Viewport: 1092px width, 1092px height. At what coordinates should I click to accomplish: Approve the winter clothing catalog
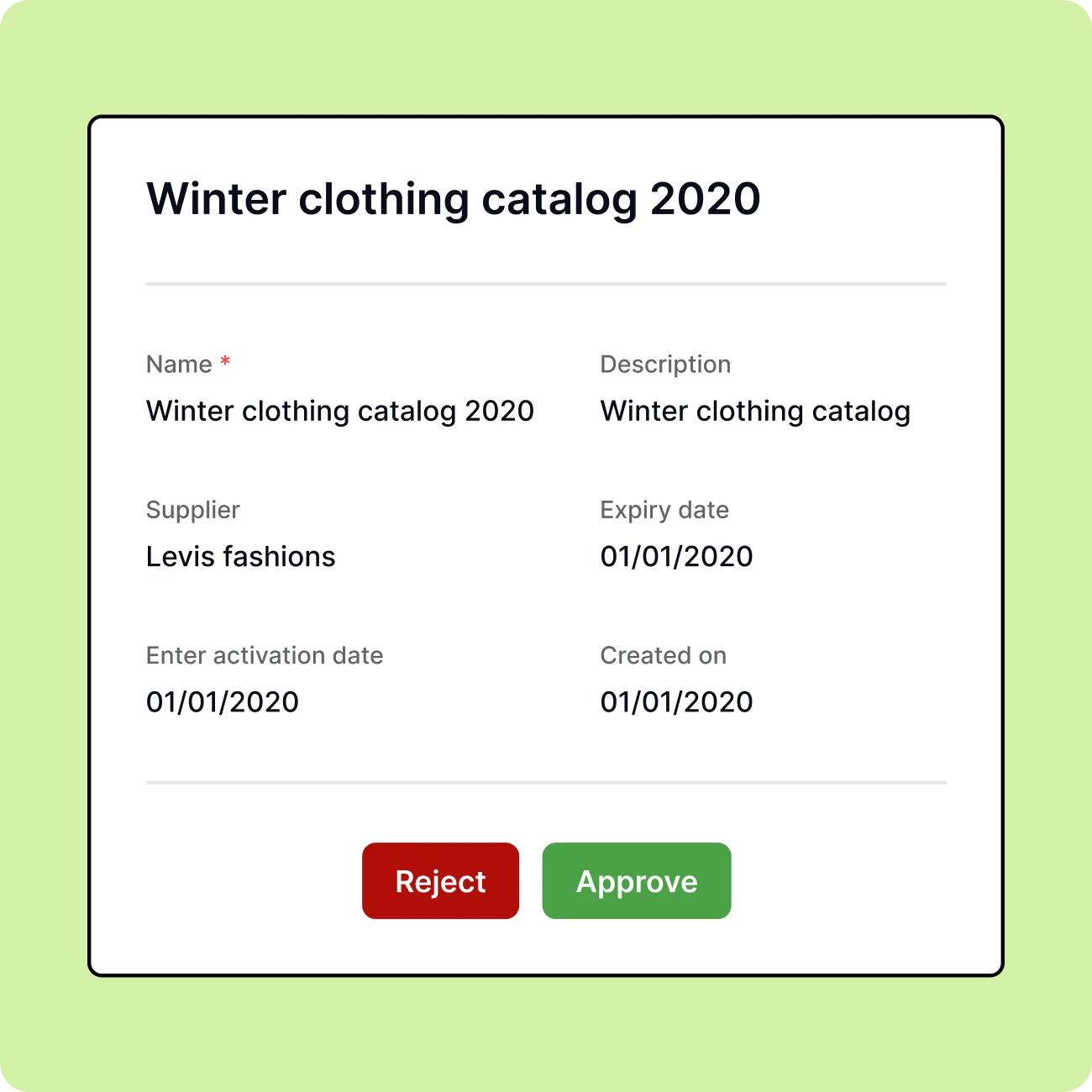pos(637,880)
